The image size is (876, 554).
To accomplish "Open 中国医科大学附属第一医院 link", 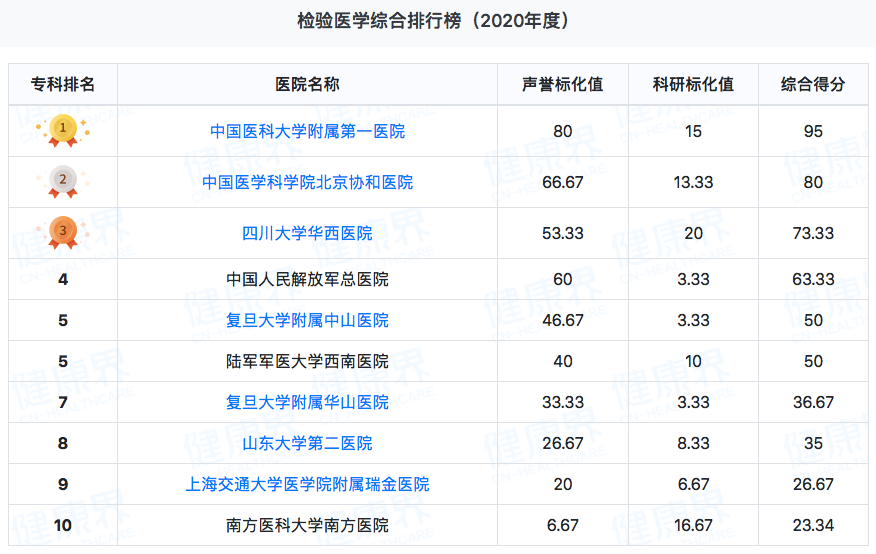I will pyautogui.click(x=307, y=131).
